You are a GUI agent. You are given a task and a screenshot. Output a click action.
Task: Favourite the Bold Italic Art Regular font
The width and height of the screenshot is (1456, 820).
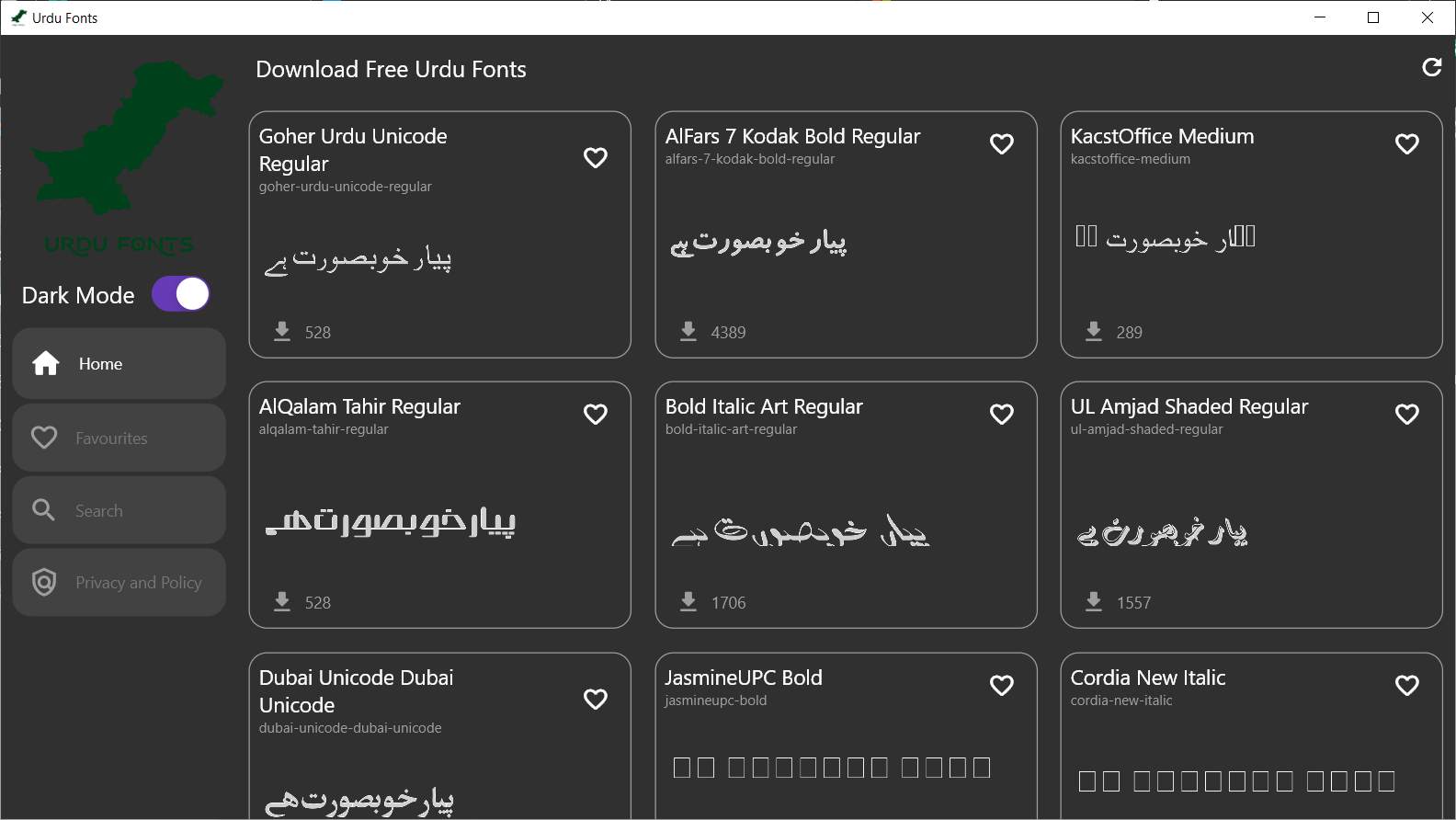(x=1001, y=415)
